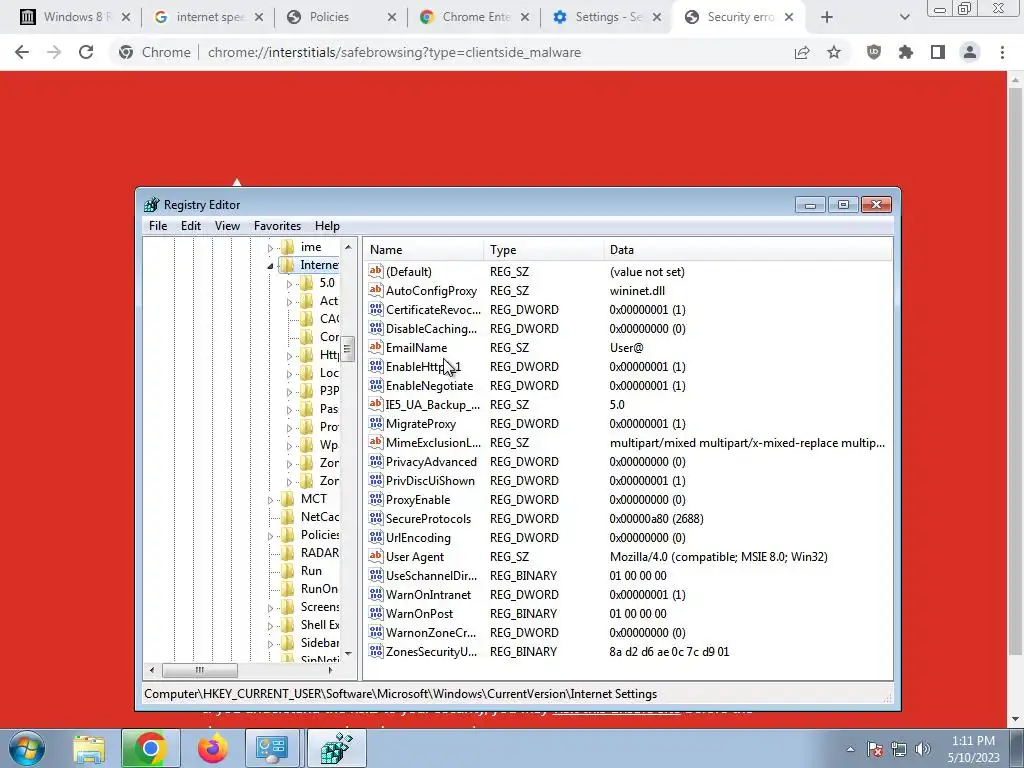Screen dimensions: 1024x768
Task: Open the volume speaker tray icon
Action: (x=923, y=749)
